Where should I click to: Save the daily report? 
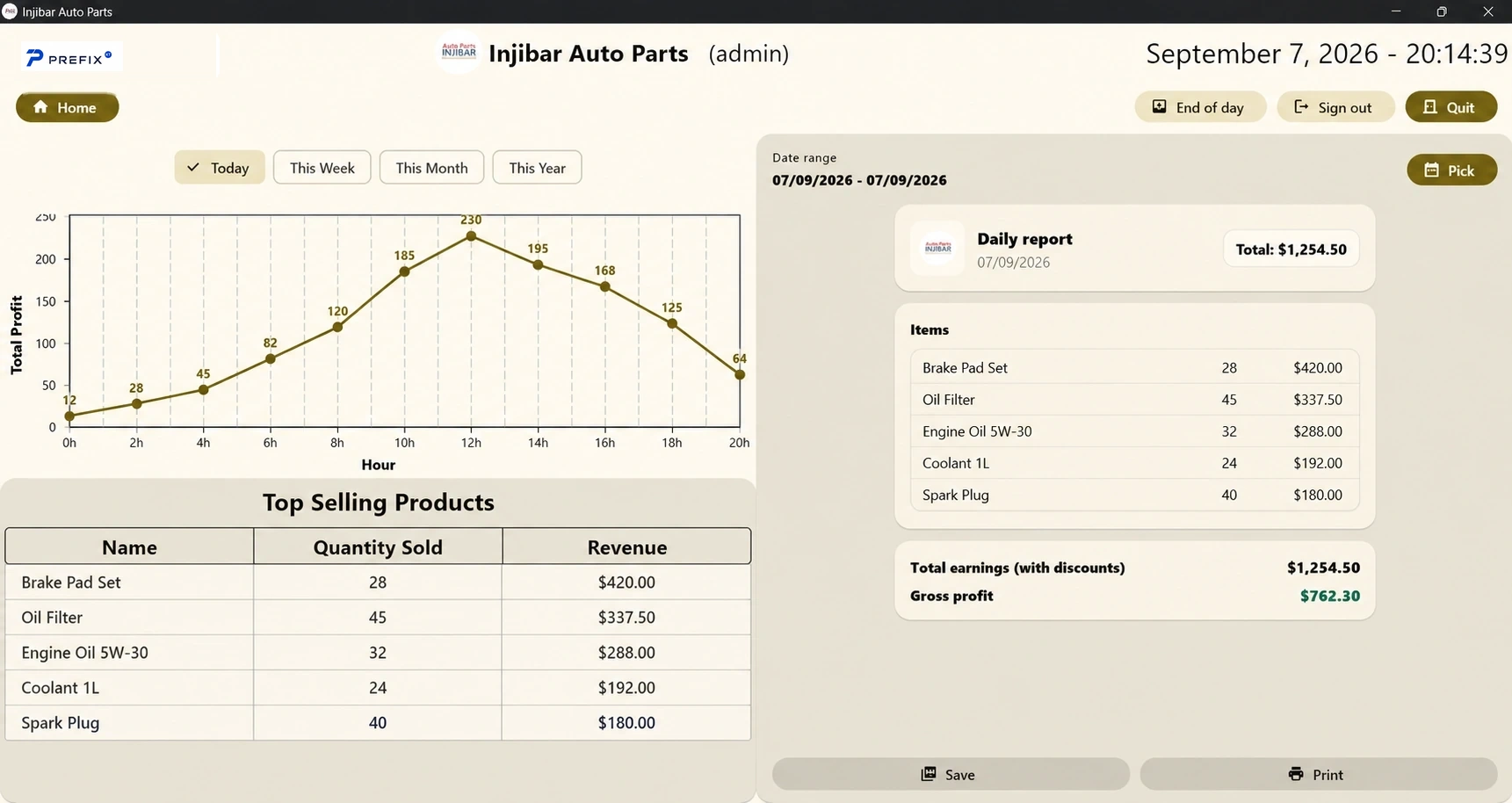pos(951,774)
